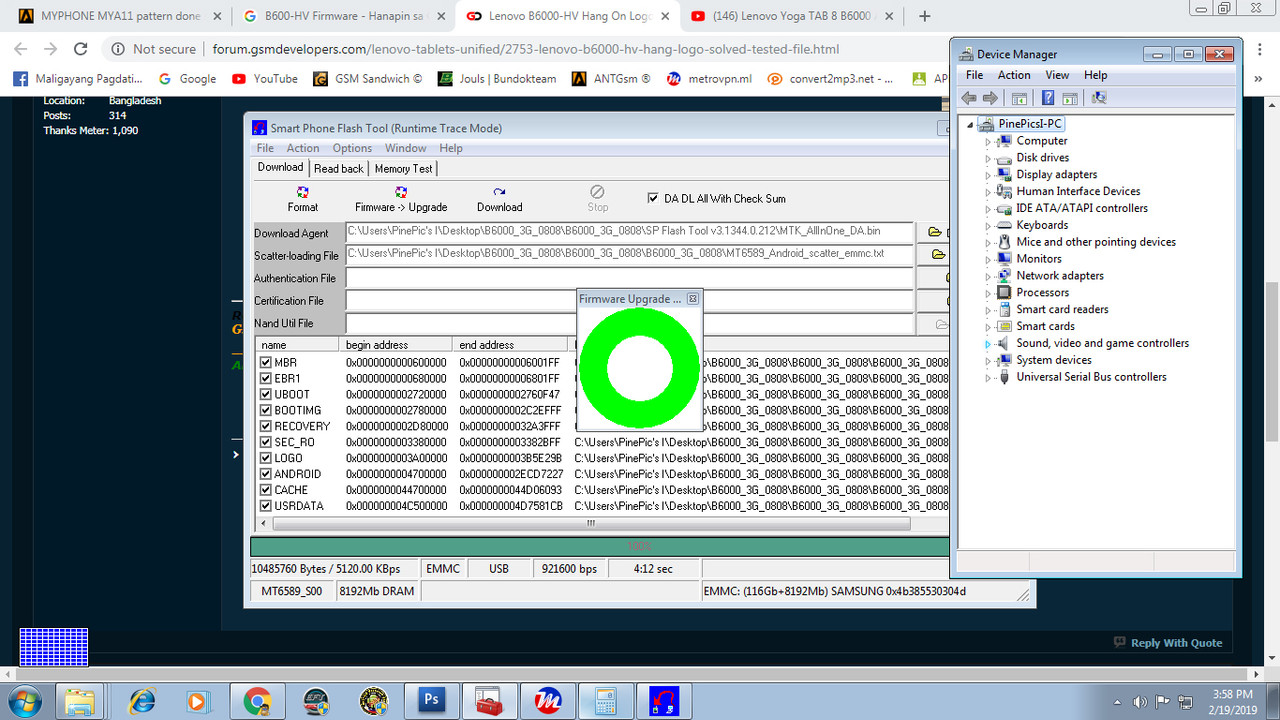The image size is (1280, 720).
Task: Open the Calculator from the taskbar
Action: point(606,700)
